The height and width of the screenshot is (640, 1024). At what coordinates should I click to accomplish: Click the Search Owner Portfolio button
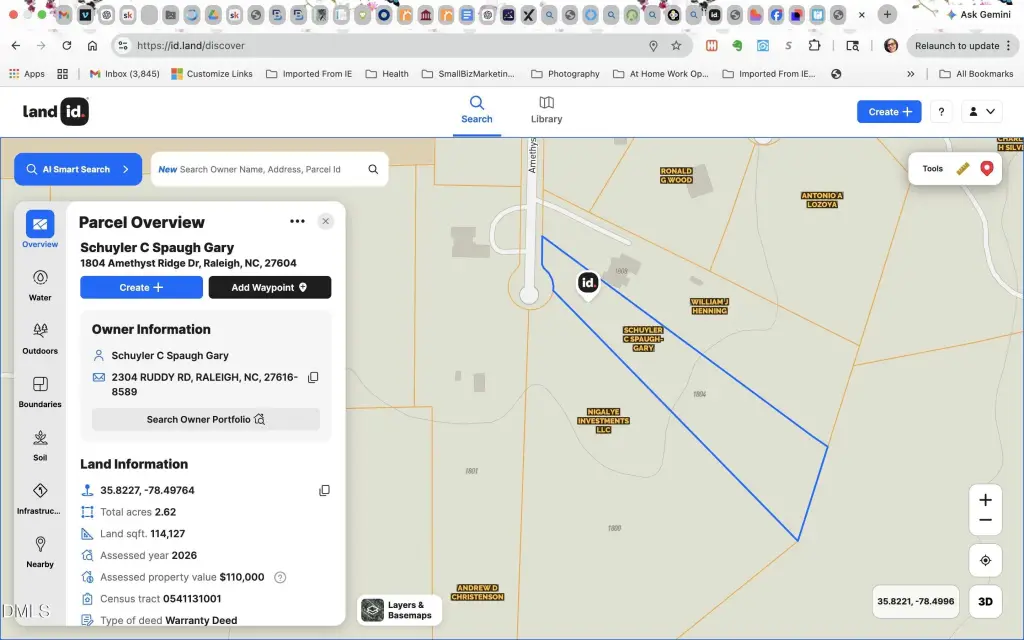pos(206,419)
